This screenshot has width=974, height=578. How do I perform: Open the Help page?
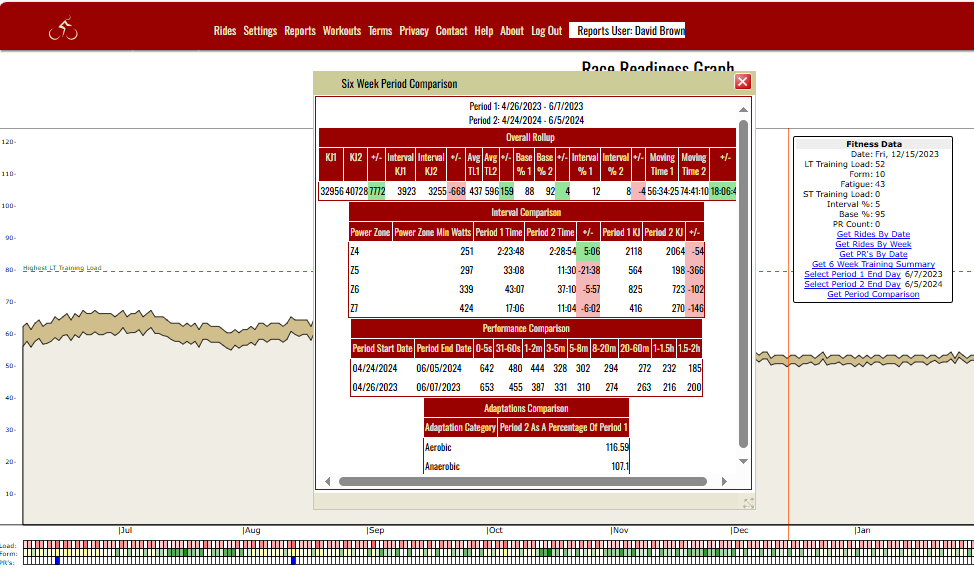coord(484,31)
